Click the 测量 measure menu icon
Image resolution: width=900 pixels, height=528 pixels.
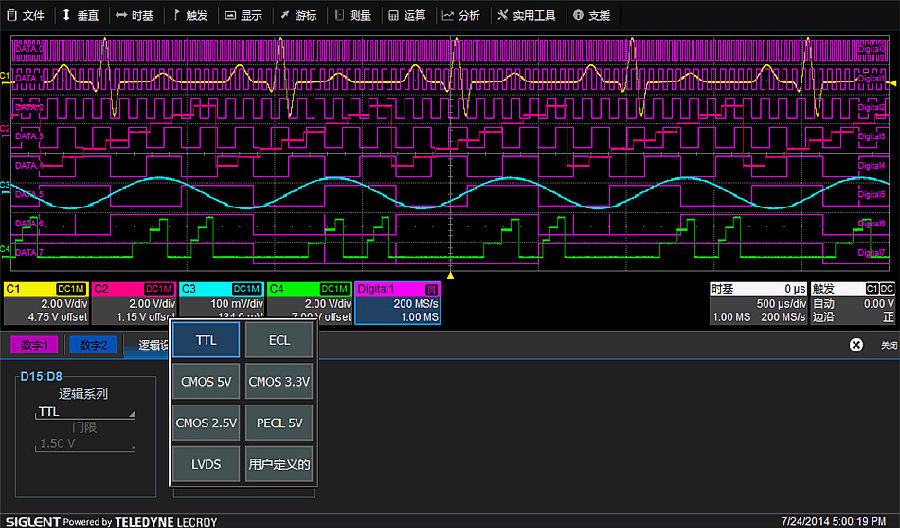click(x=340, y=15)
